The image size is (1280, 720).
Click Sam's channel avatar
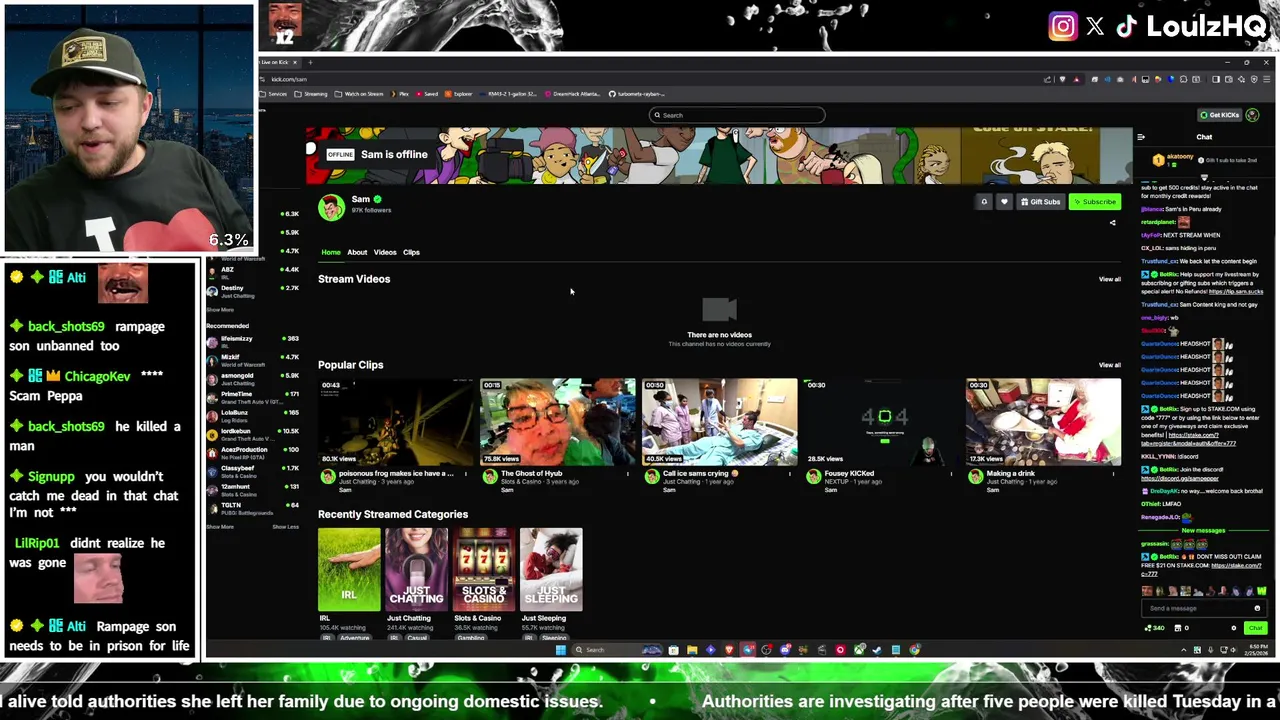point(331,207)
